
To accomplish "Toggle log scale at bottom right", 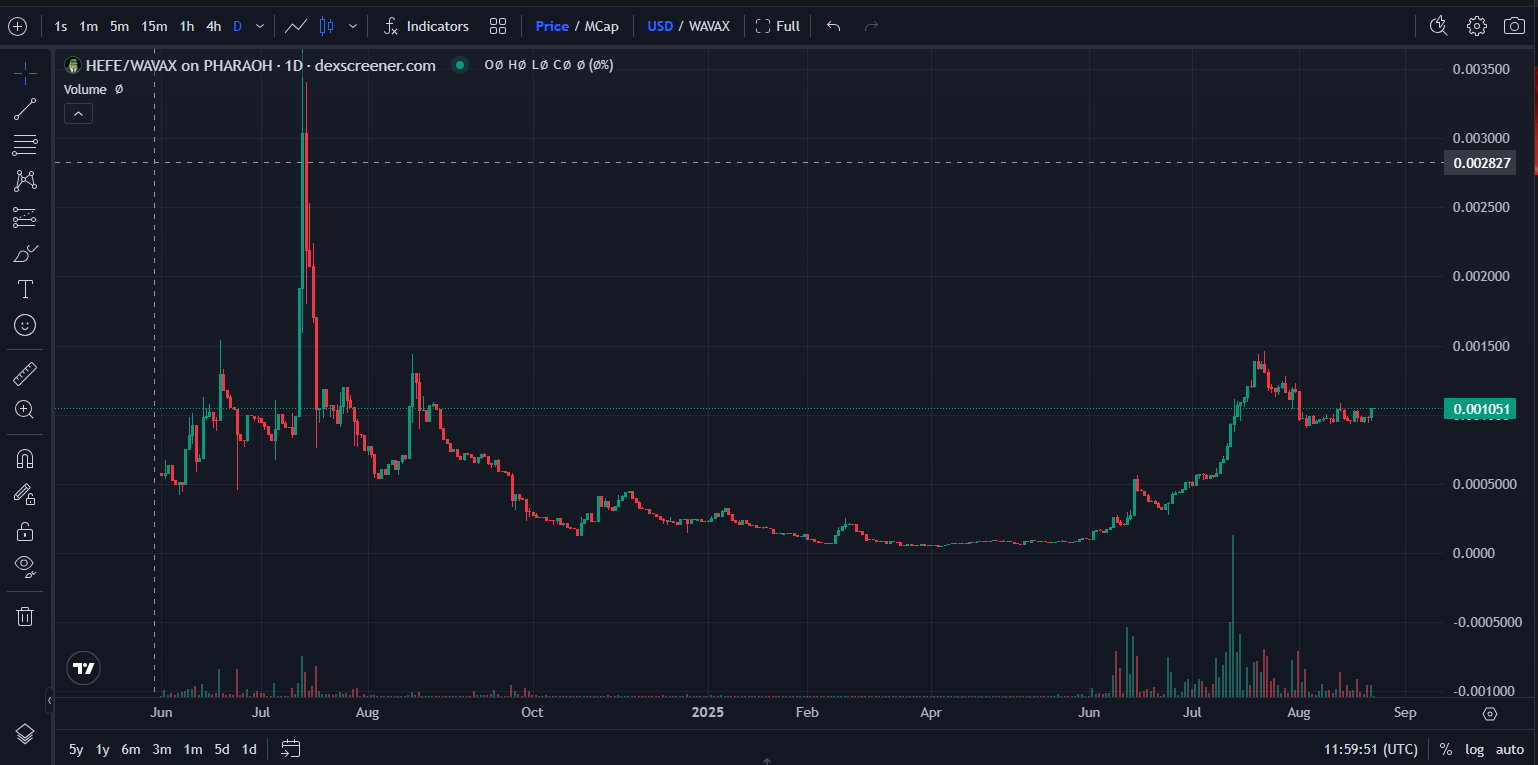I will click(x=1474, y=749).
